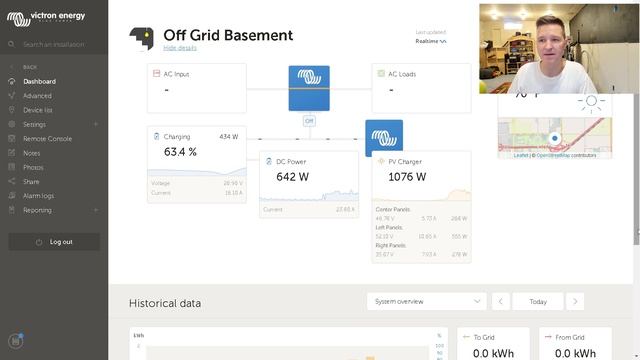640x360 pixels.
Task: Click the From Grid arrow icon
Action: coord(548,337)
